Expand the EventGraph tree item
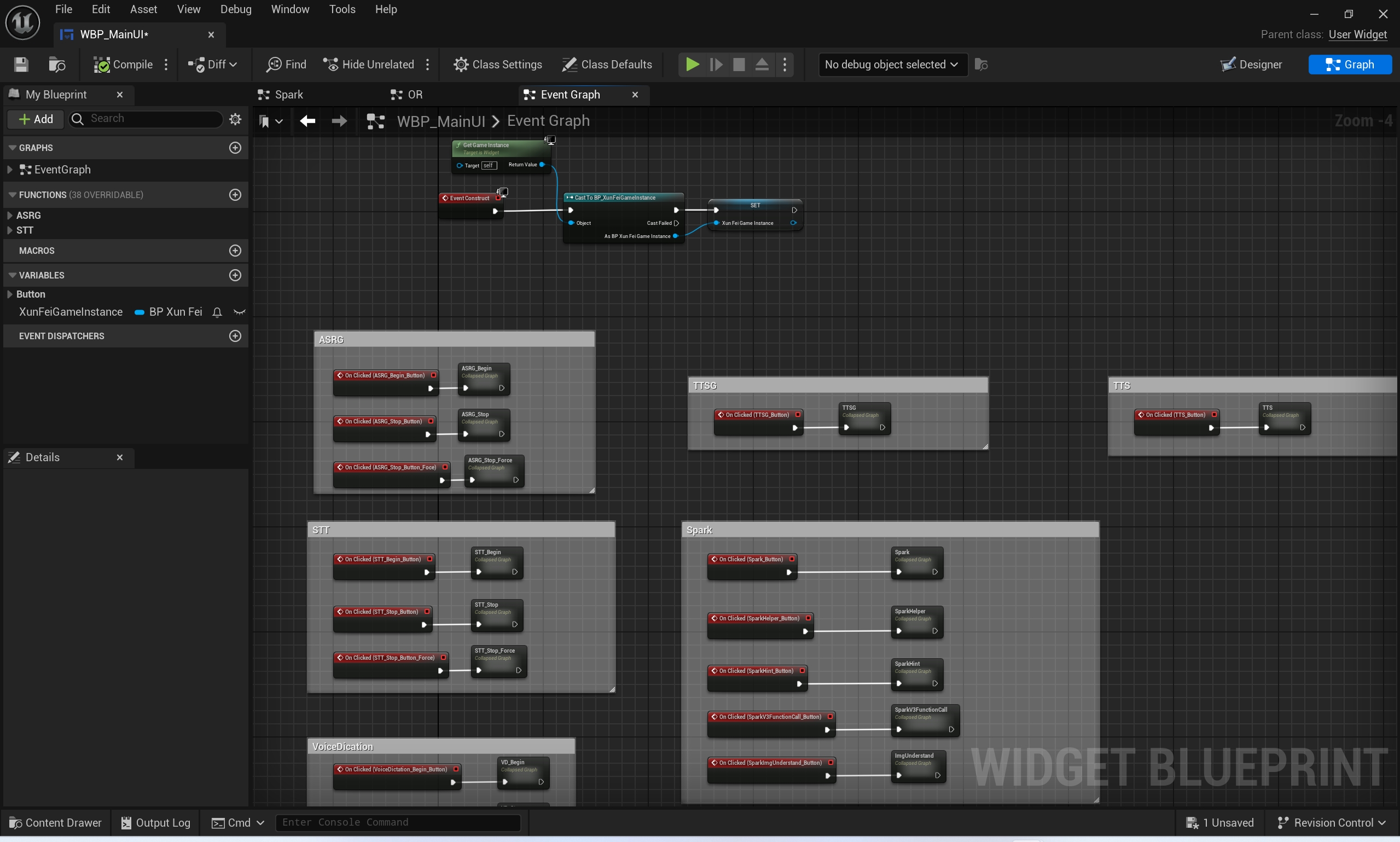The image size is (1400, 842). click(10, 170)
